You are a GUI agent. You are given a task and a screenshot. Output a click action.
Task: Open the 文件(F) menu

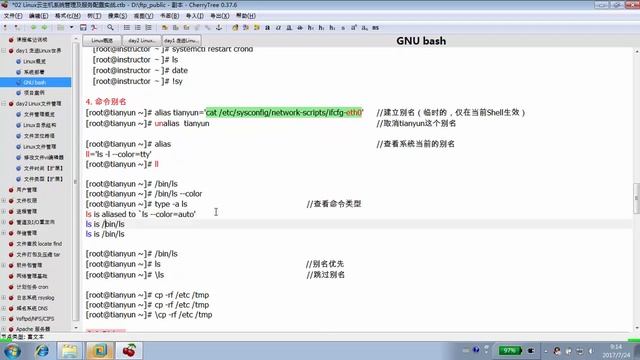coord(13,16)
